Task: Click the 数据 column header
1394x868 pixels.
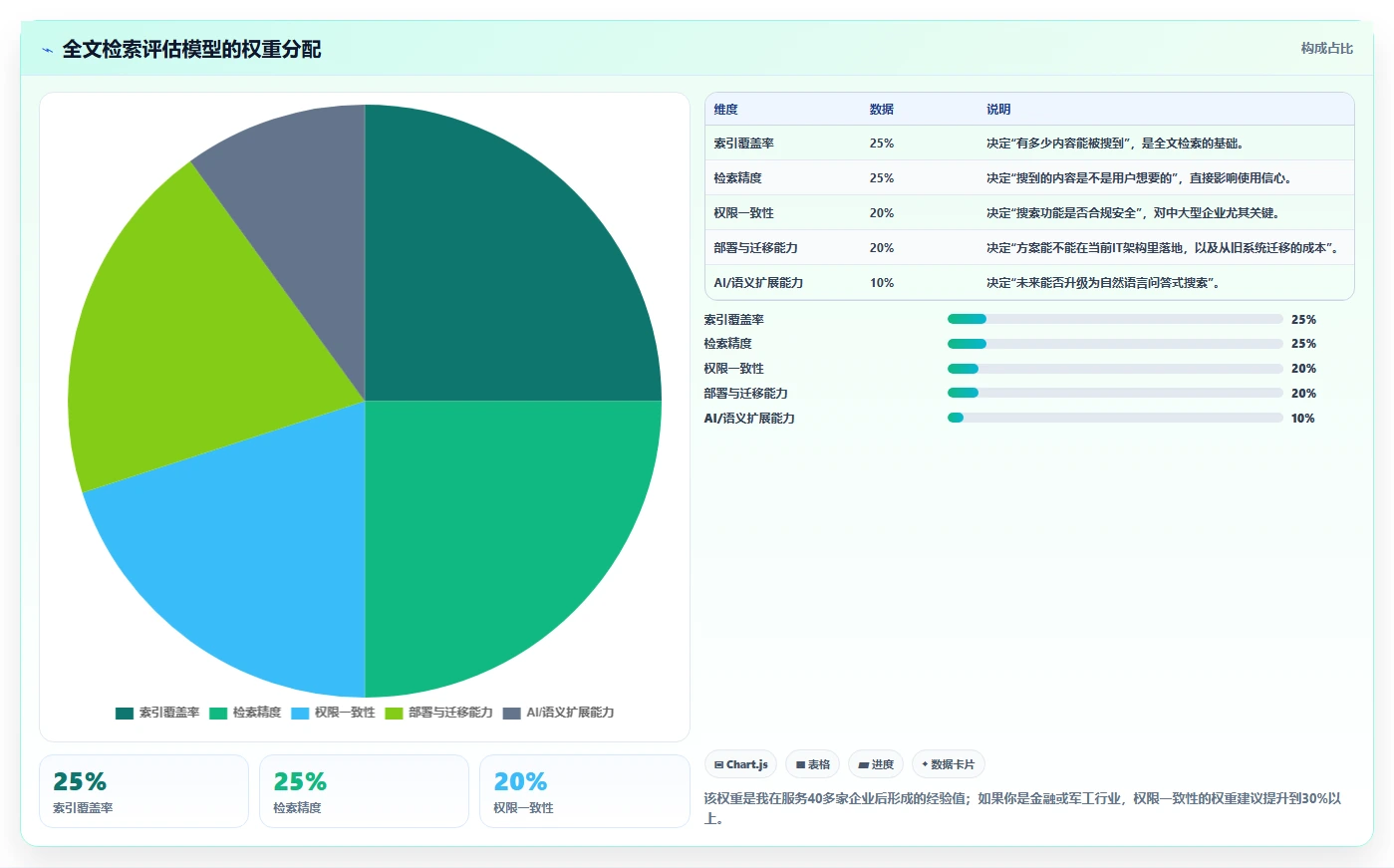Action: coord(881,110)
